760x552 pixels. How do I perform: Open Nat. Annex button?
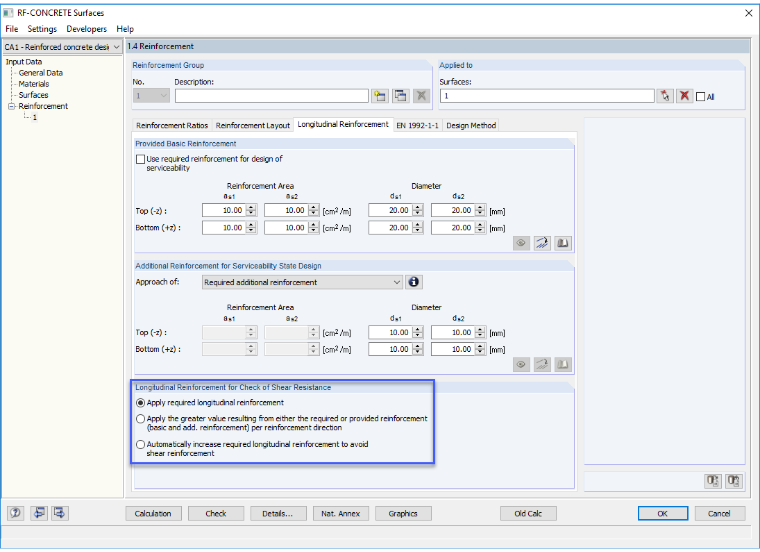(x=341, y=514)
